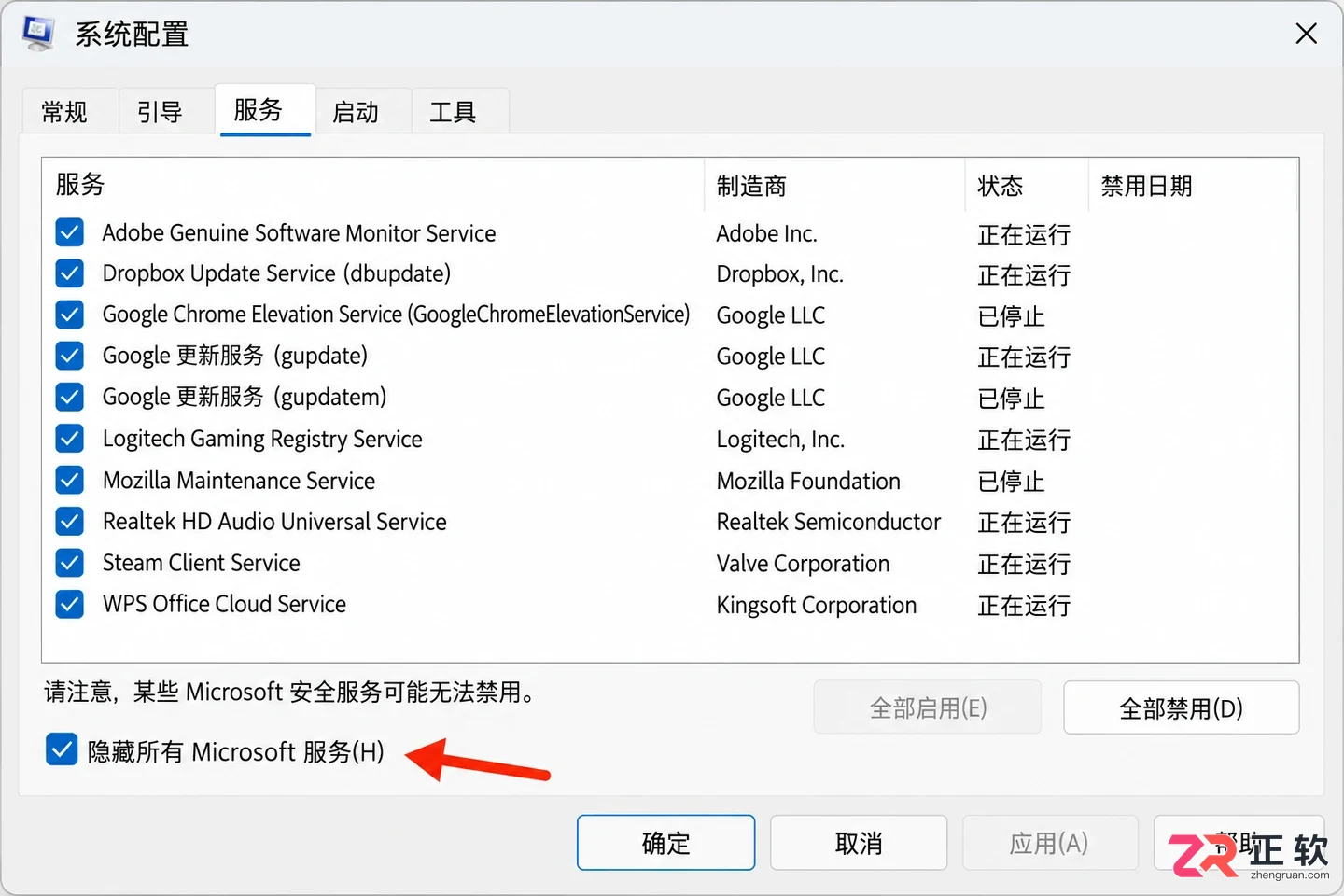Select the Dropbox, Inc. manufacturer cell
Screen dimensions: 1344x896
click(779, 274)
